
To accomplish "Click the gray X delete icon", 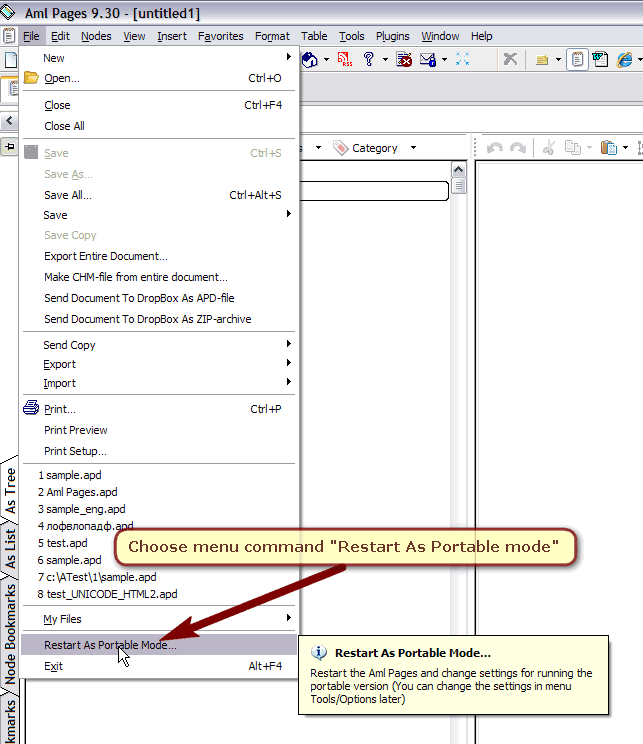I will point(510,59).
